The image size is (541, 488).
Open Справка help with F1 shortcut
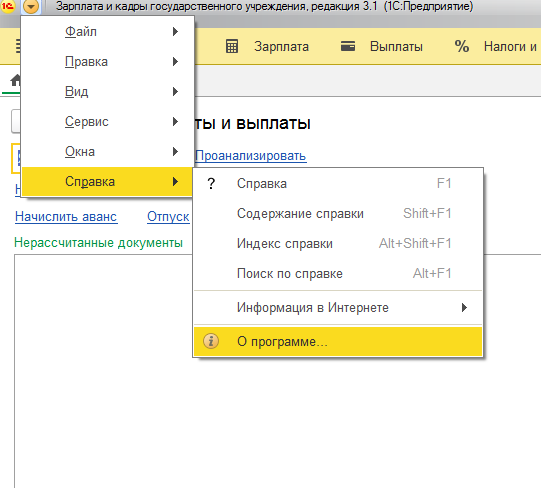338,184
